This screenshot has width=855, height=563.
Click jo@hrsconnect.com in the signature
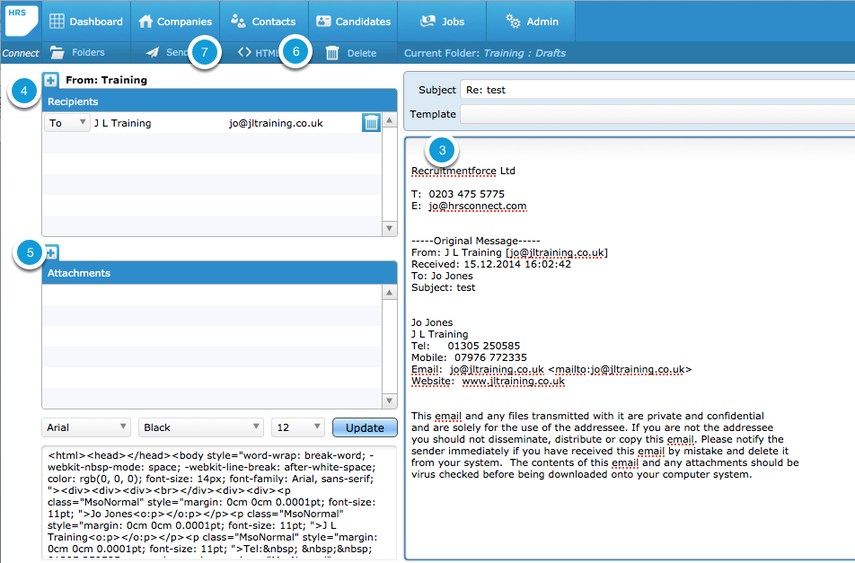477,206
